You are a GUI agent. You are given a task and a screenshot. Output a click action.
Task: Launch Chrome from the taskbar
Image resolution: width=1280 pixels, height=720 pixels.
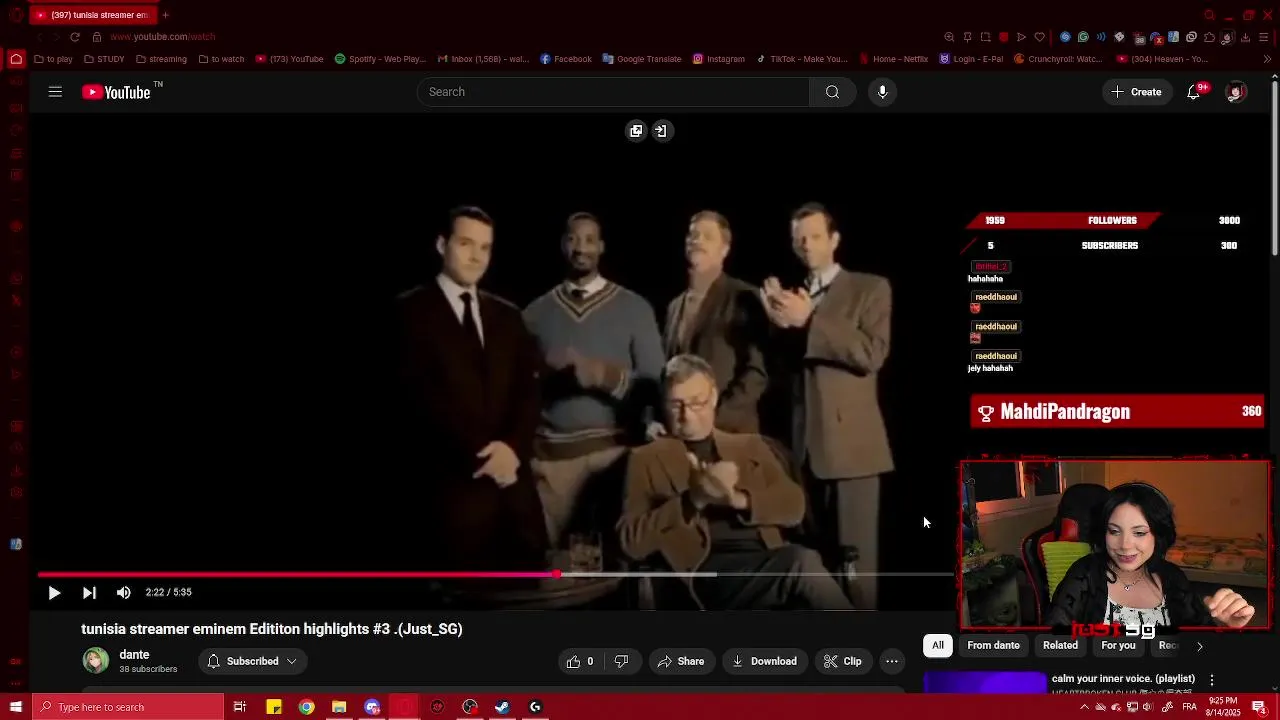pyautogui.click(x=307, y=707)
